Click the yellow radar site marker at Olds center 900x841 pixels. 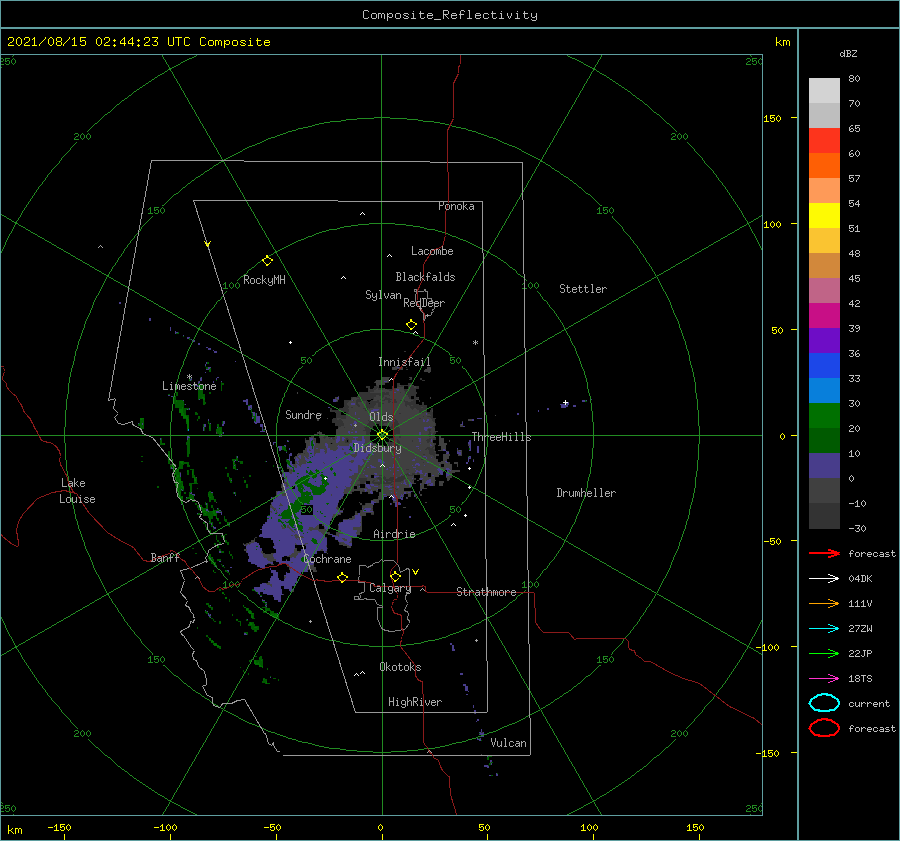point(382,435)
